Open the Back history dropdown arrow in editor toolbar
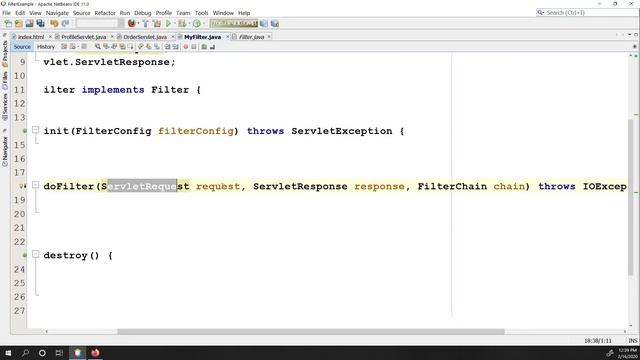Viewport: 640px width, 360px height. click(x=78, y=47)
